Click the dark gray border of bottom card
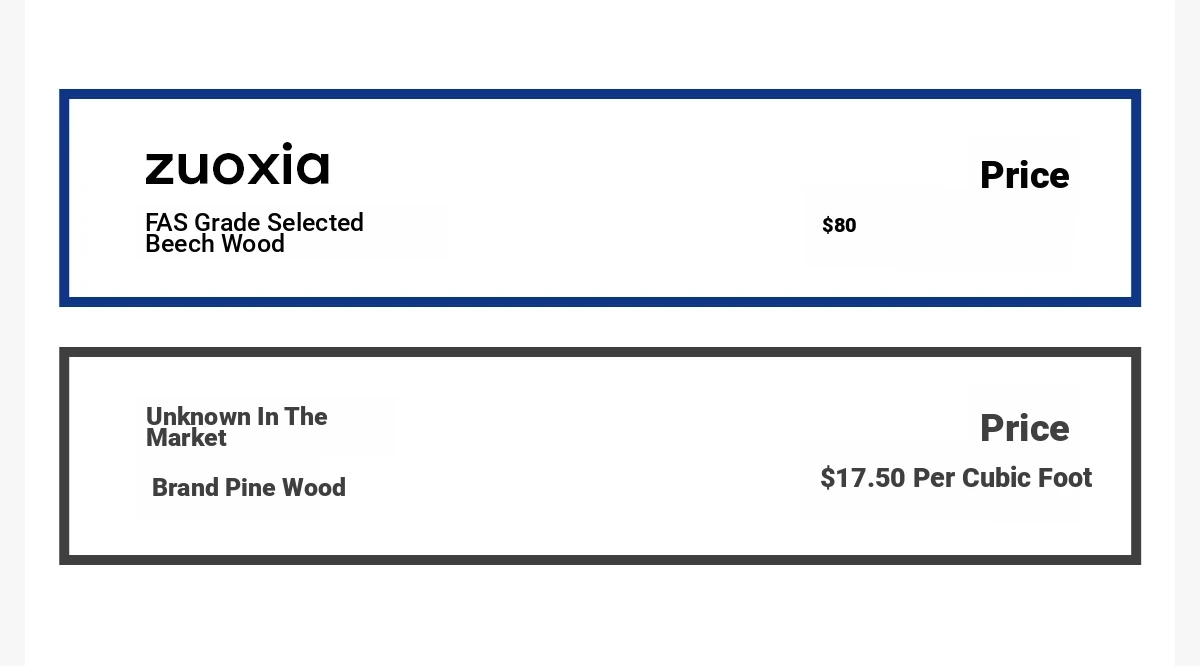 (600, 352)
